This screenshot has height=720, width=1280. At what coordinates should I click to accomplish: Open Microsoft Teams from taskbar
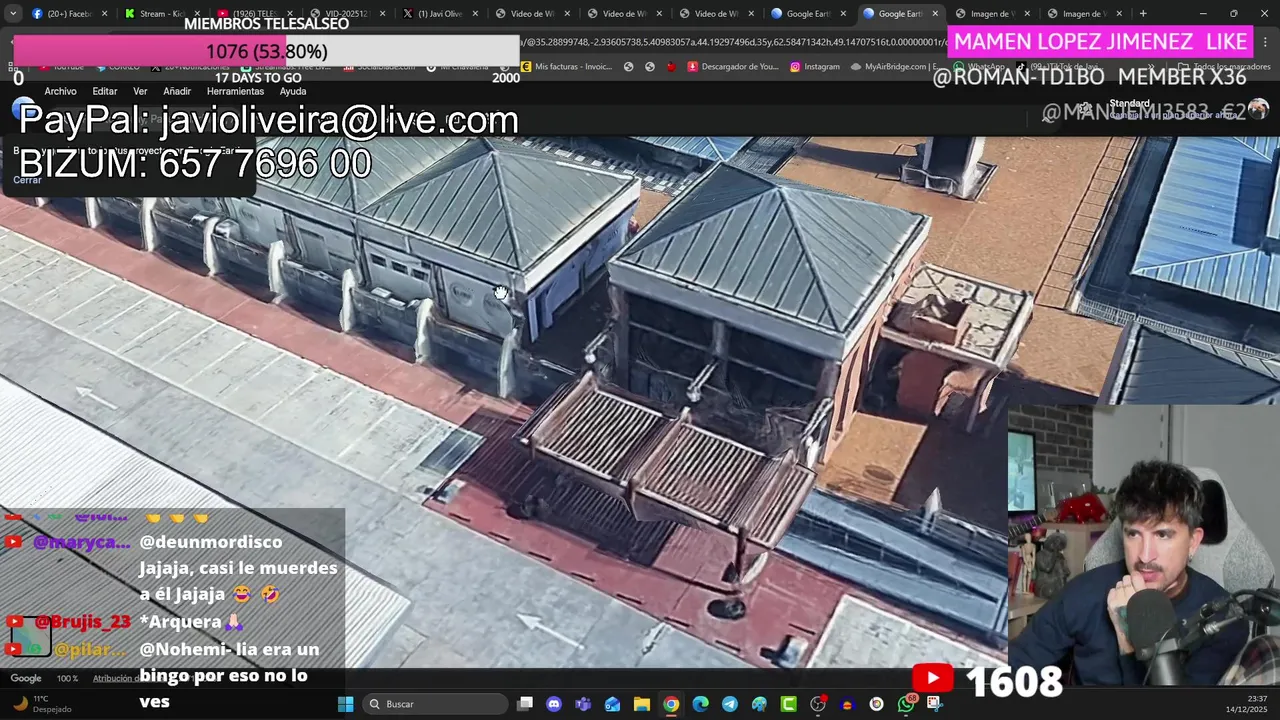pyautogui.click(x=583, y=704)
